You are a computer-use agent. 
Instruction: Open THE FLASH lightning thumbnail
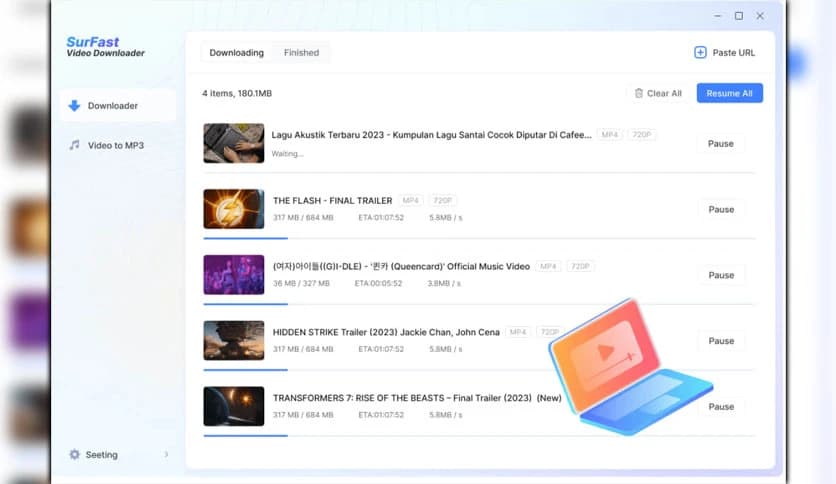click(234, 209)
